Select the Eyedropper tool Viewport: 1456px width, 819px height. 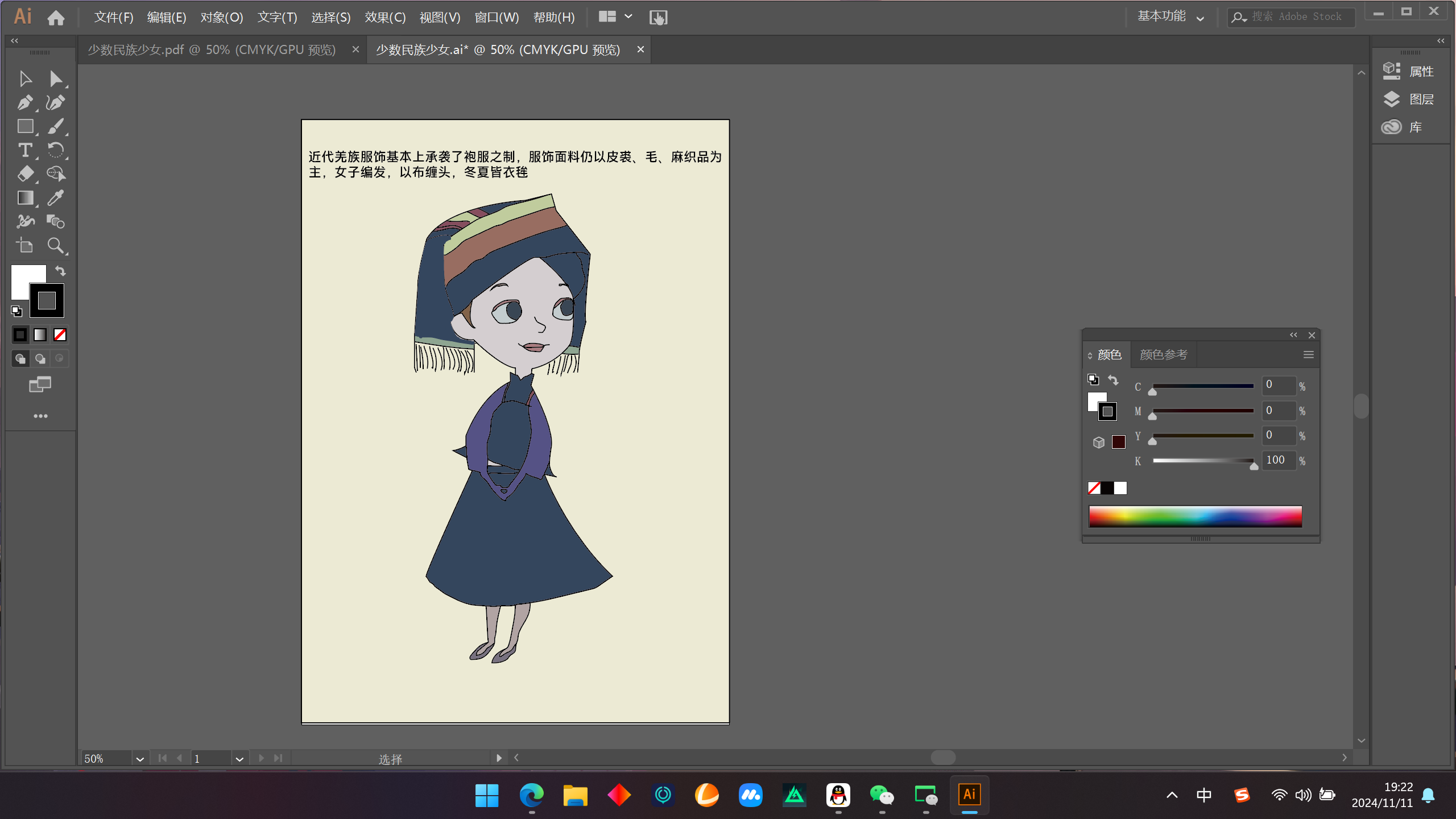tap(56, 198)
